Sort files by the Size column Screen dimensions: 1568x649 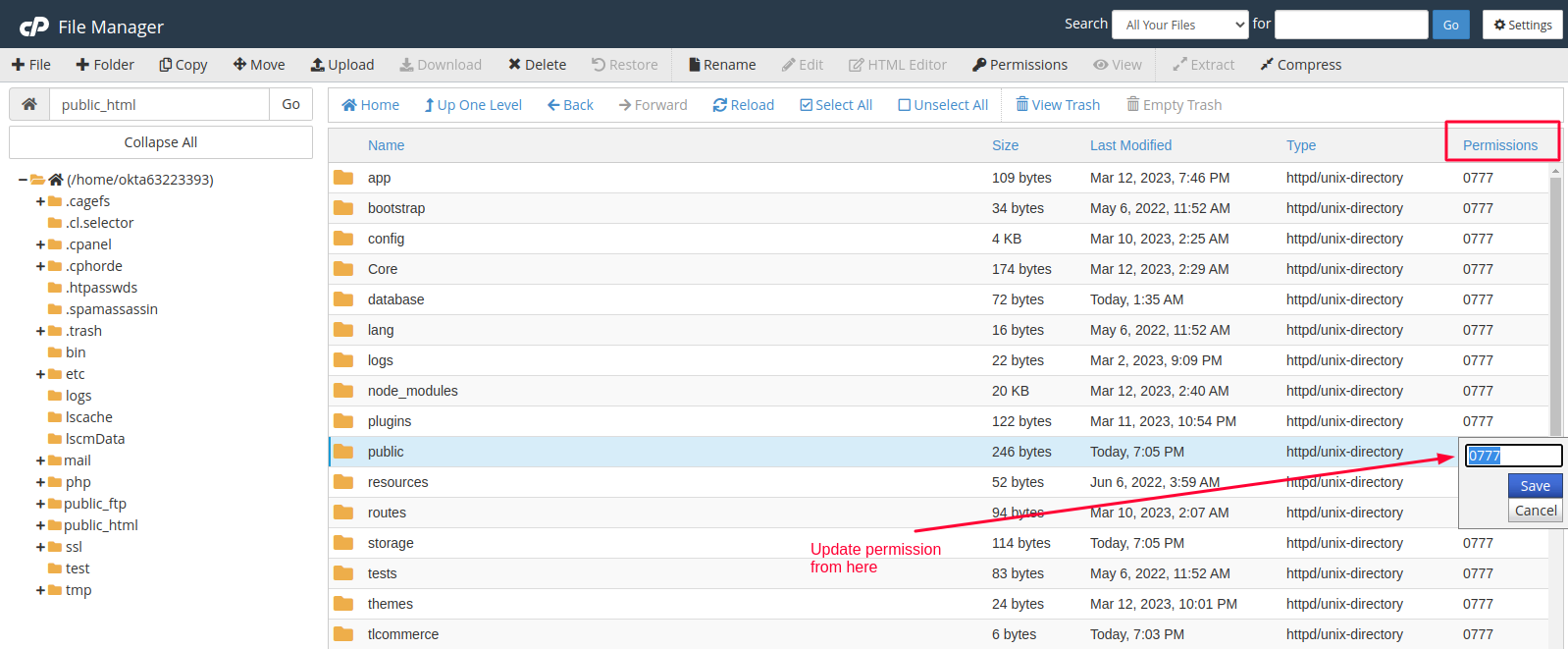[1005, 145]
